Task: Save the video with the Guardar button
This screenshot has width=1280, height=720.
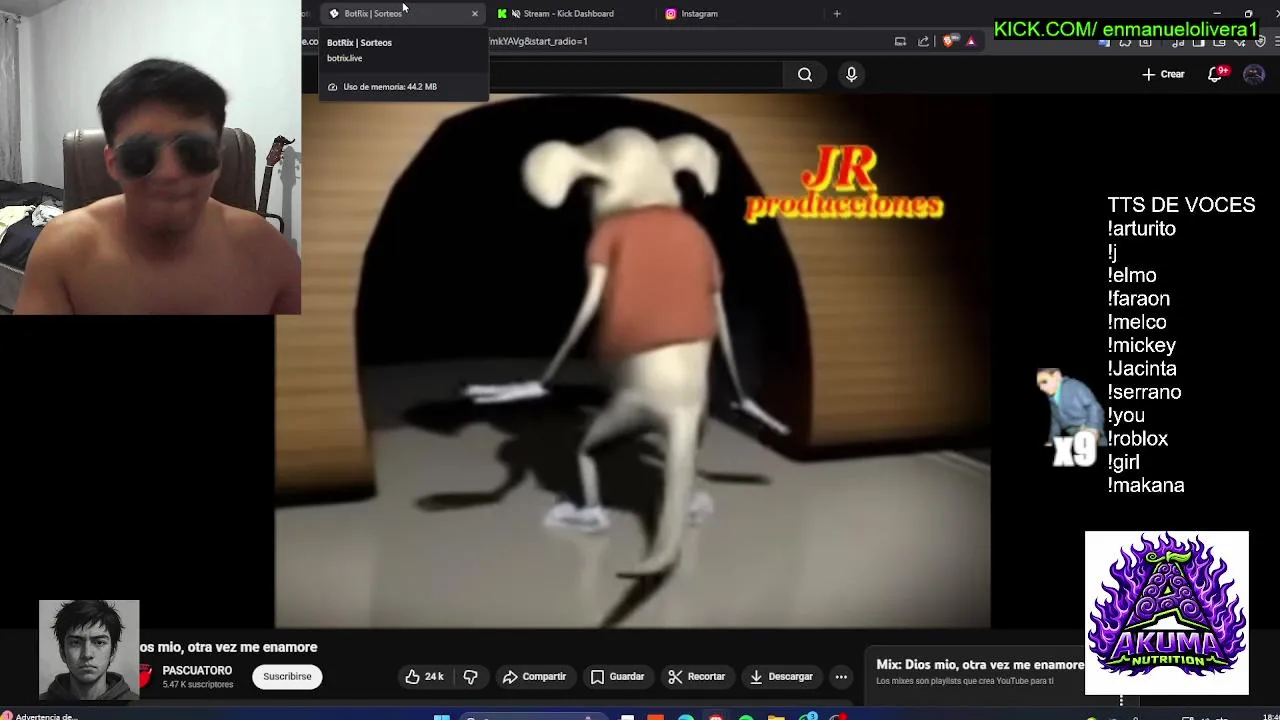Action: coord(617,677)
